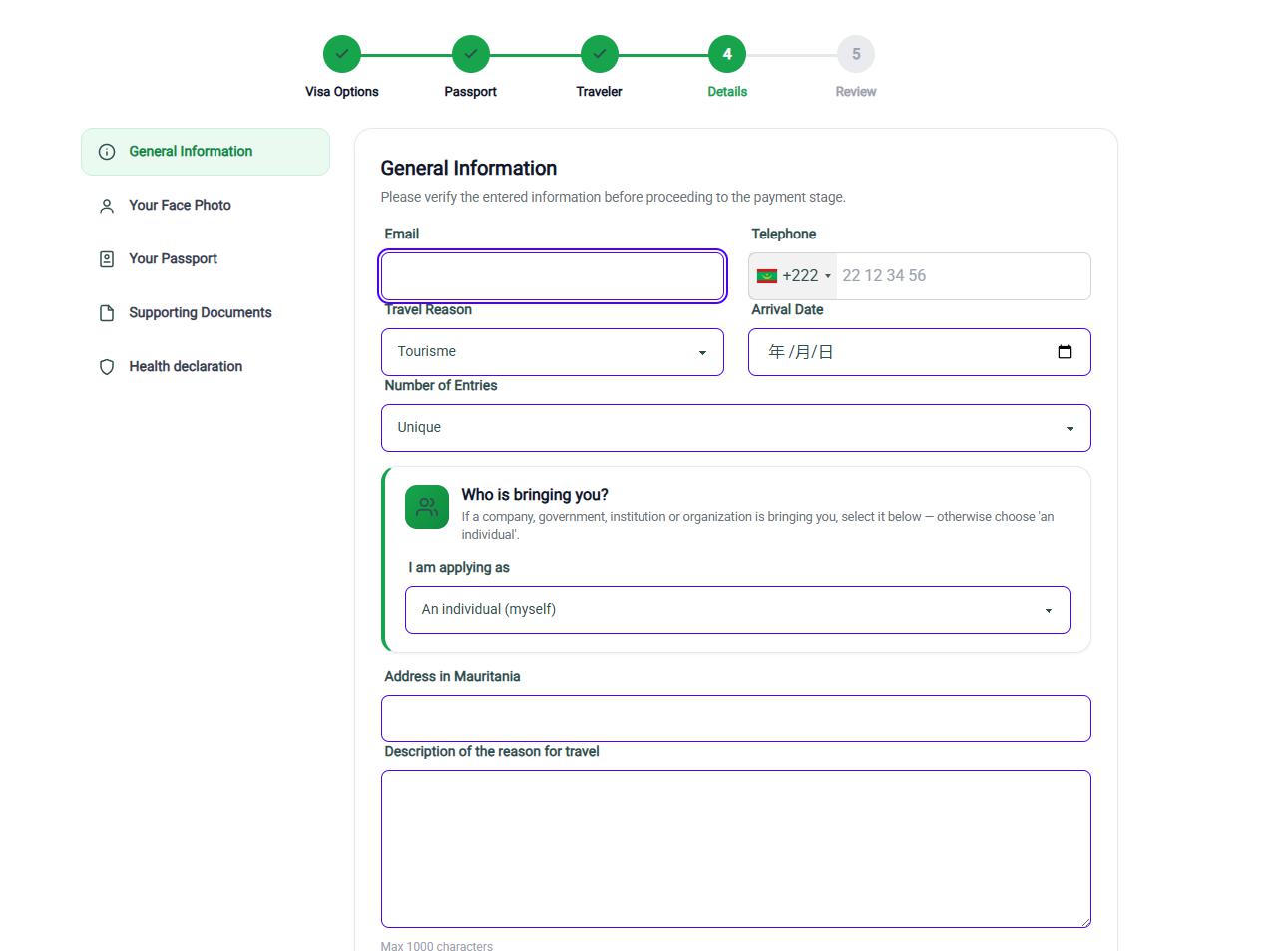Click the Mauritania flag icon

(767, 276)
